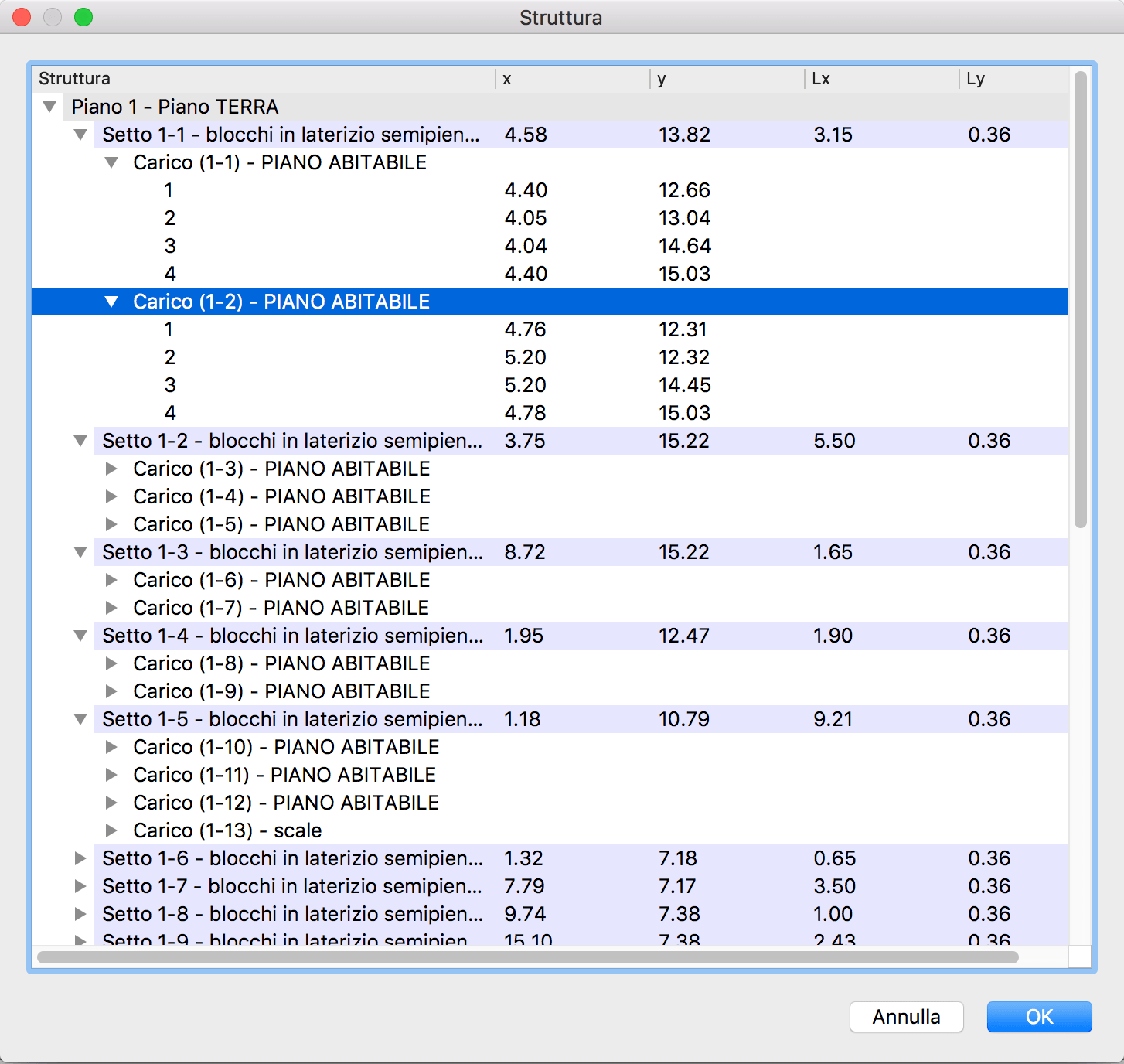1124x1064 pixels.
Task: Expand Carico (1-10) disclosure triangle
Action: click(x=111, y=747)
